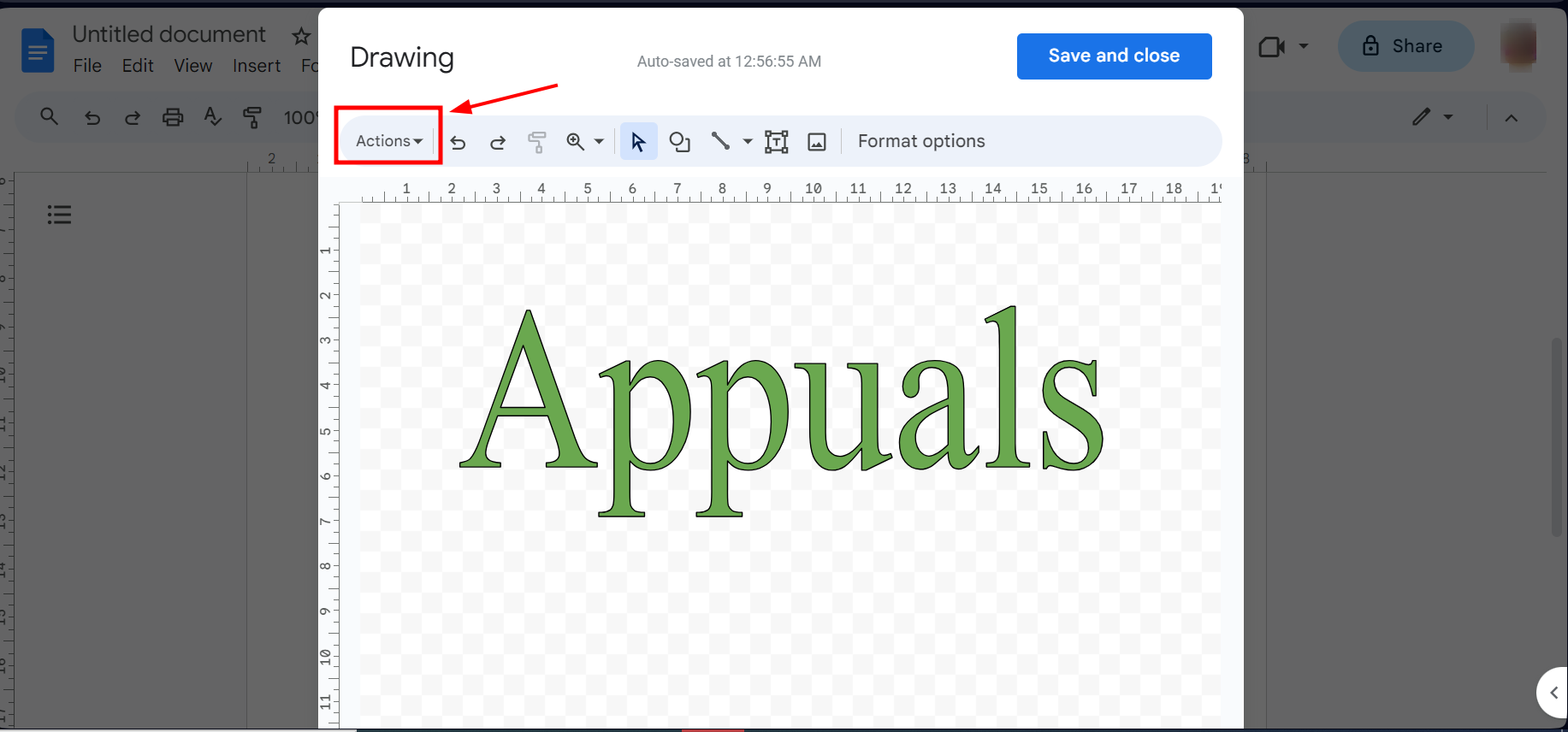
Task: Open the View menu in Docs
Action: pyautogui.click(x=193, y=66)
